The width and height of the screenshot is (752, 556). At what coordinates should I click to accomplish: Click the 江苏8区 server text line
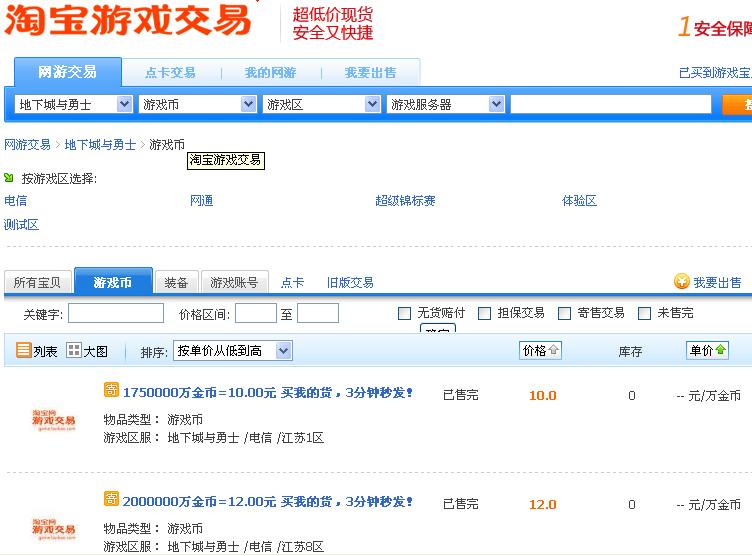point(214,546)
